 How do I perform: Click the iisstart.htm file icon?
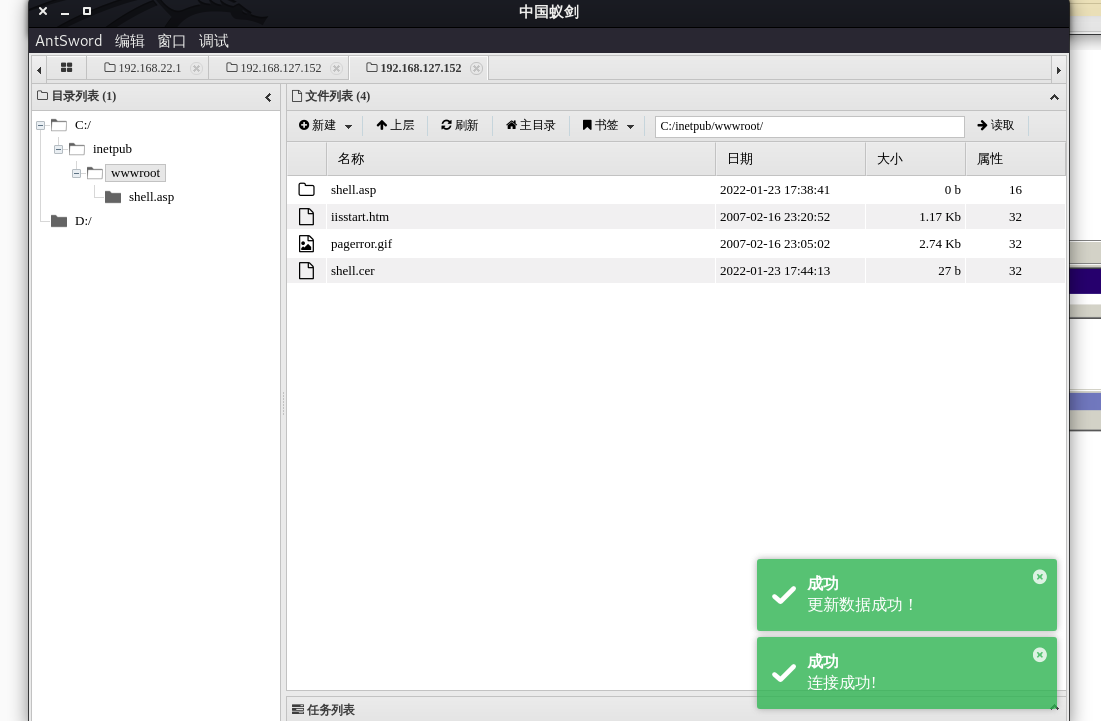(x=306, y=216)
